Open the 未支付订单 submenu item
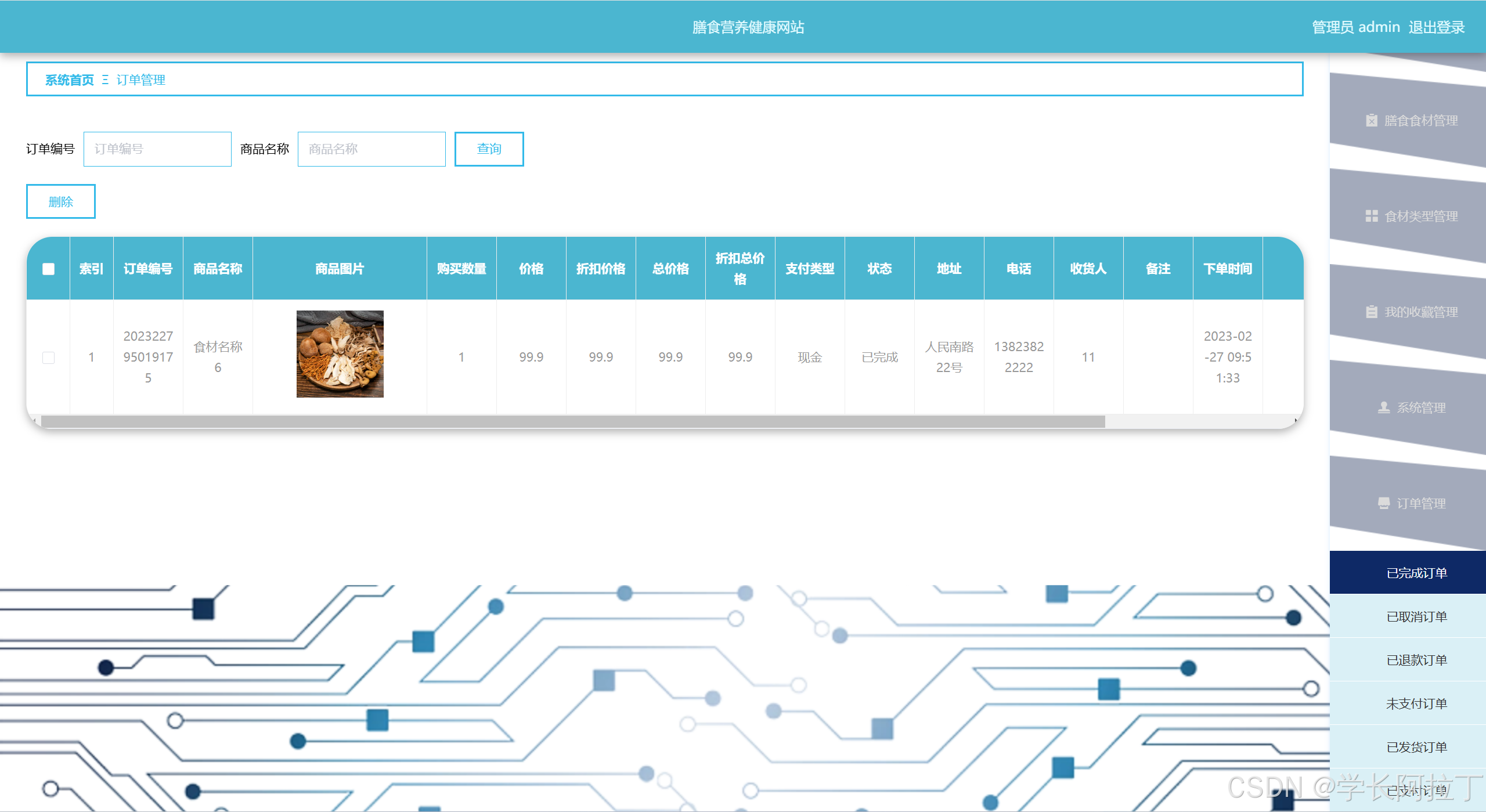 click(x=1416, y=703)
